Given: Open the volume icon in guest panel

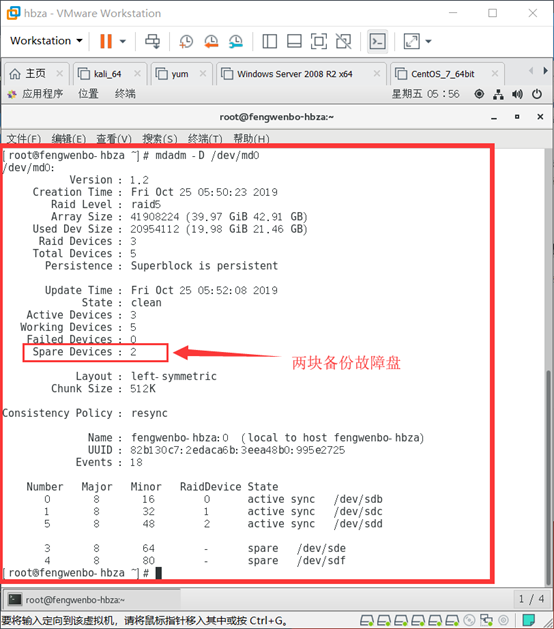Looking at the screenshot, I should [x=517, y=94].
